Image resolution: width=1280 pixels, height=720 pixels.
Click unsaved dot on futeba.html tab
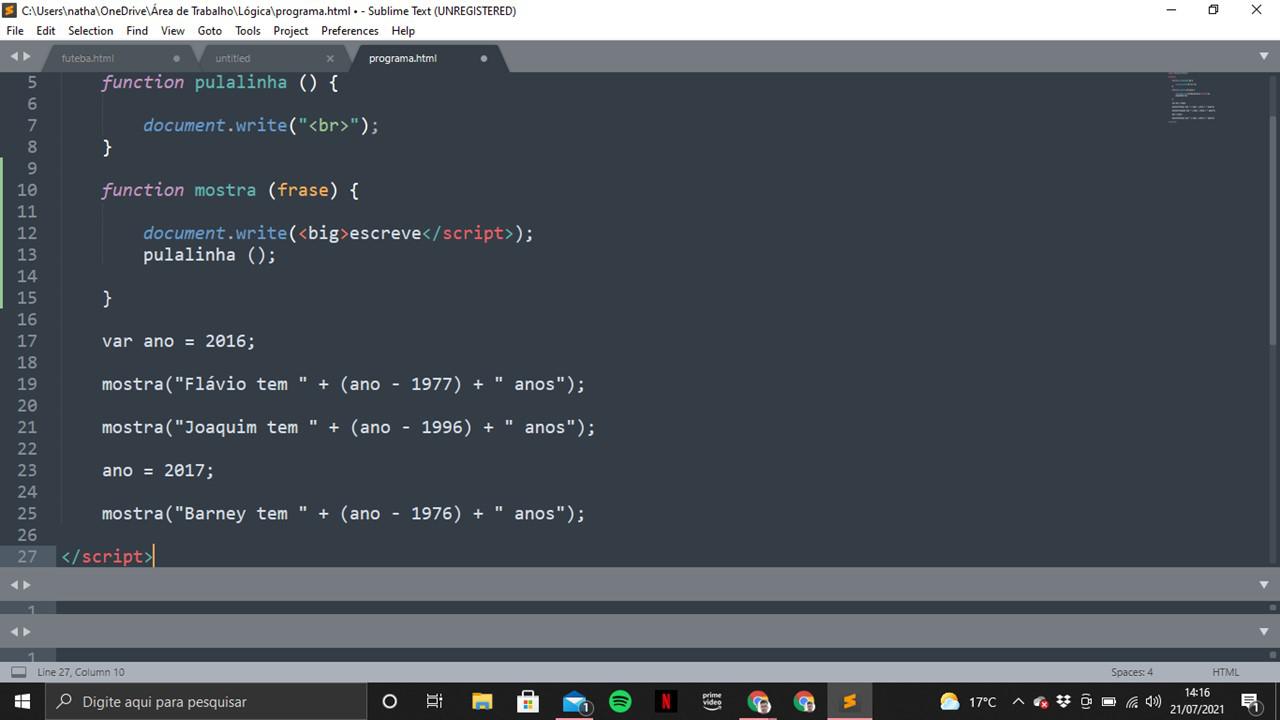click(x=177, y=58)
